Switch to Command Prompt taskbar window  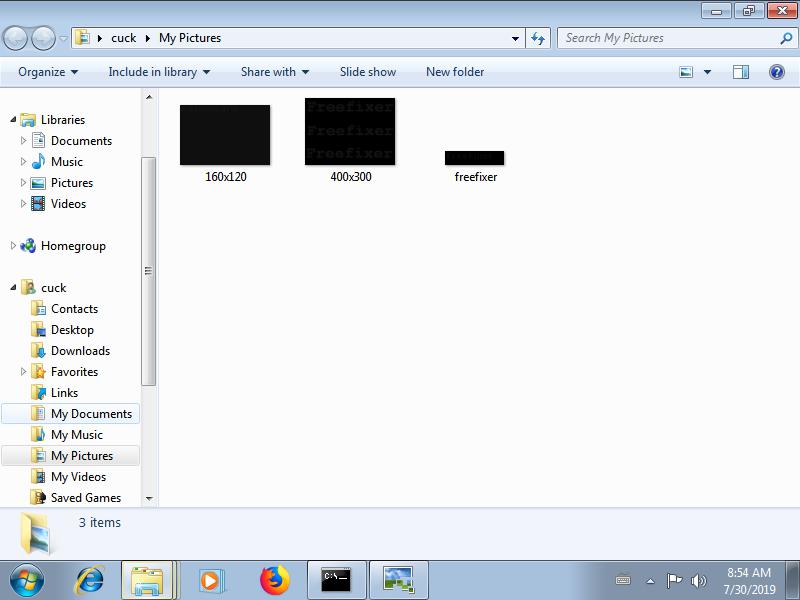tap(336, 580)
